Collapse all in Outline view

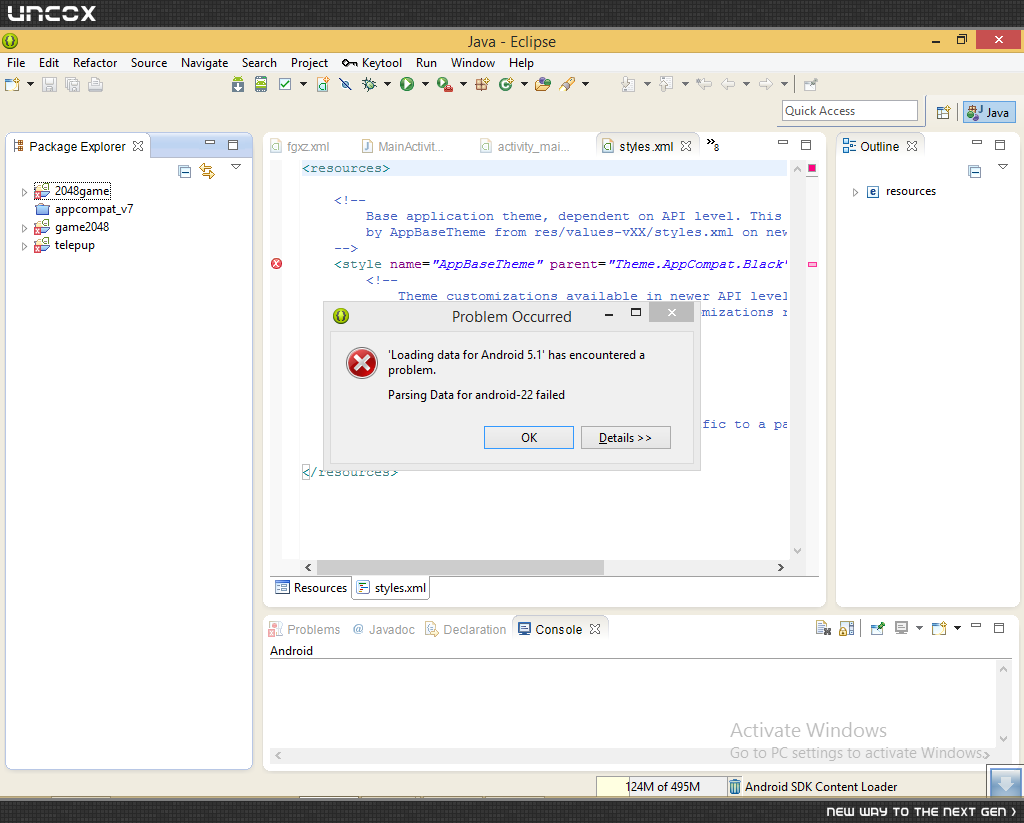coord(974,172)
